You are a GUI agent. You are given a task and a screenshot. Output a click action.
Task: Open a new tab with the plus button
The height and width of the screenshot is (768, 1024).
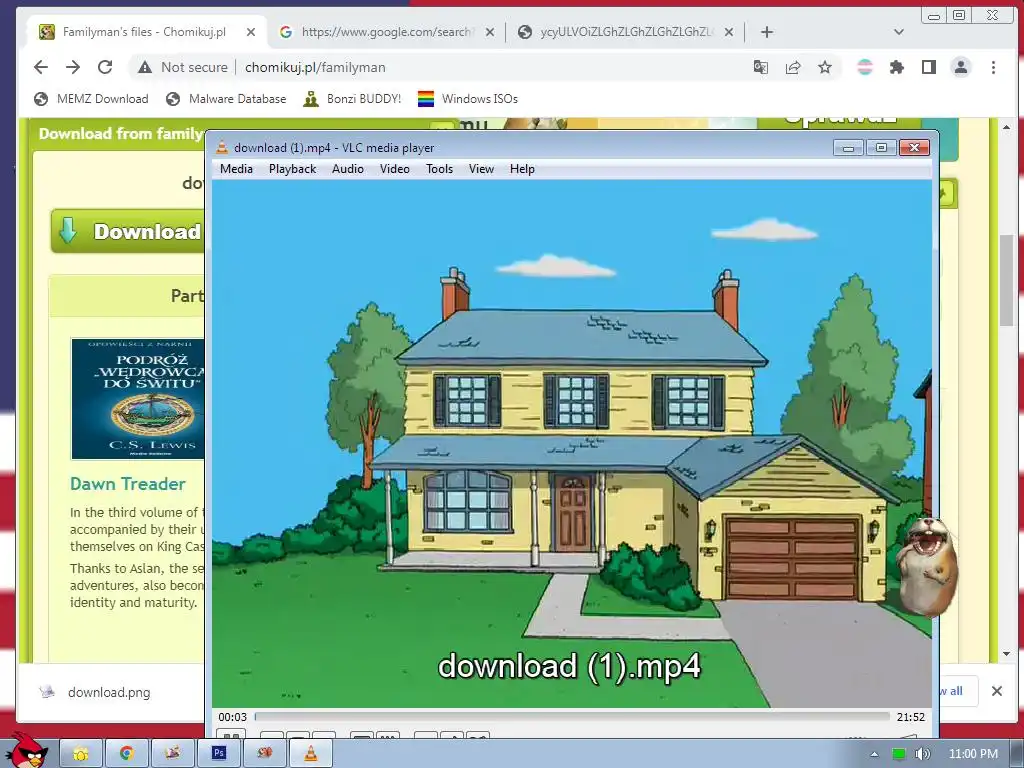[x=767, y=32]
